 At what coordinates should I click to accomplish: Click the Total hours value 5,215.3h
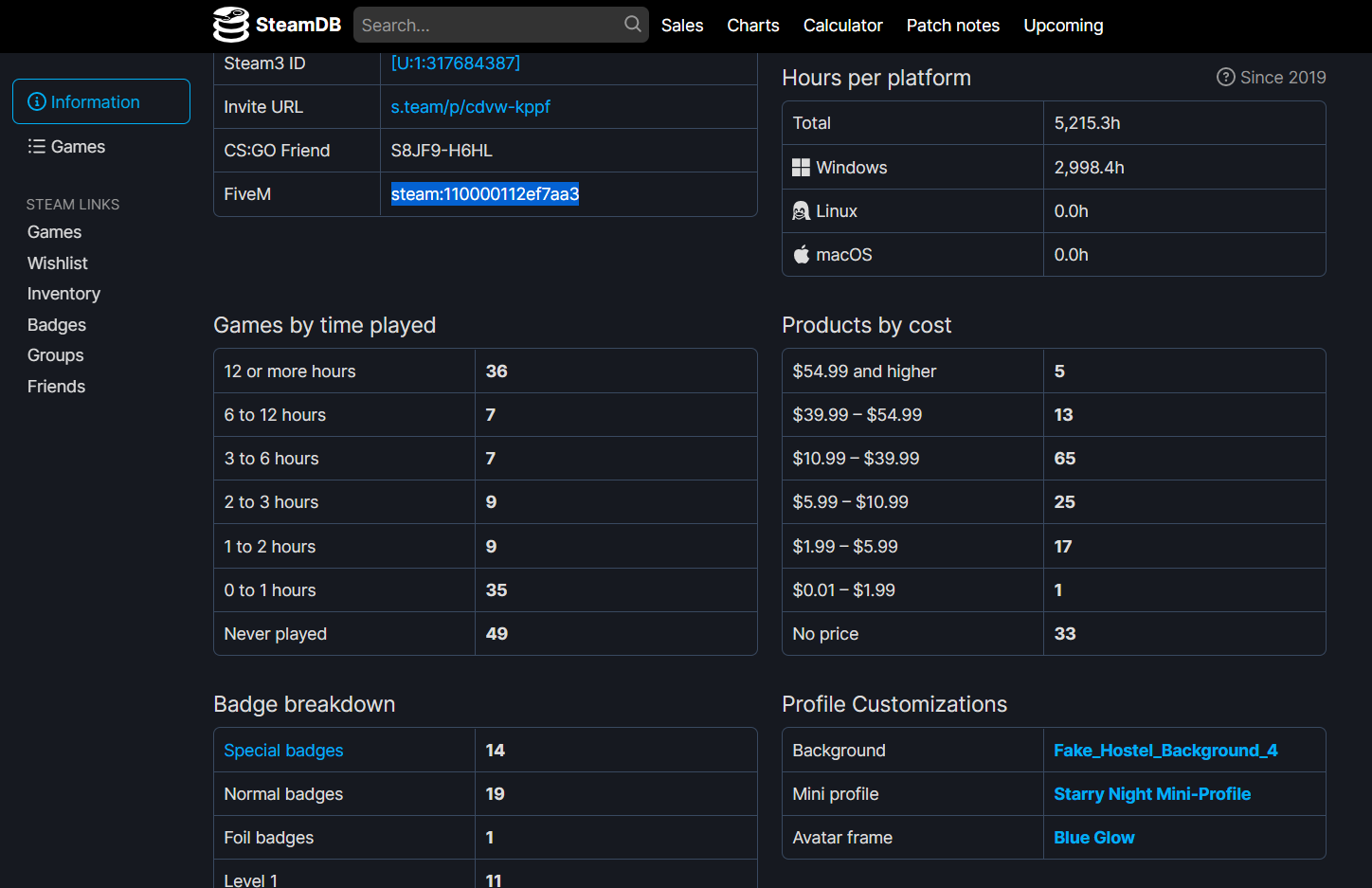1088,123
